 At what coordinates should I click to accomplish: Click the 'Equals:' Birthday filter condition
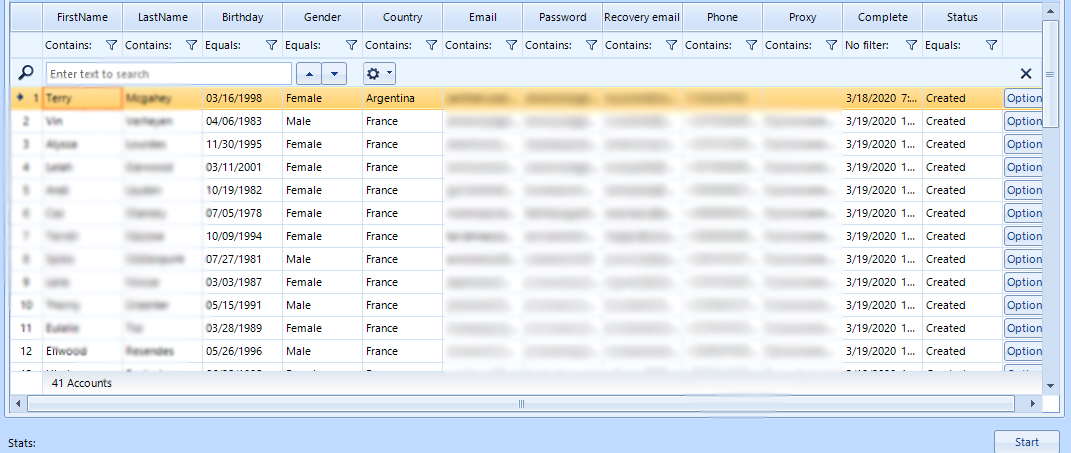point(223,46)
